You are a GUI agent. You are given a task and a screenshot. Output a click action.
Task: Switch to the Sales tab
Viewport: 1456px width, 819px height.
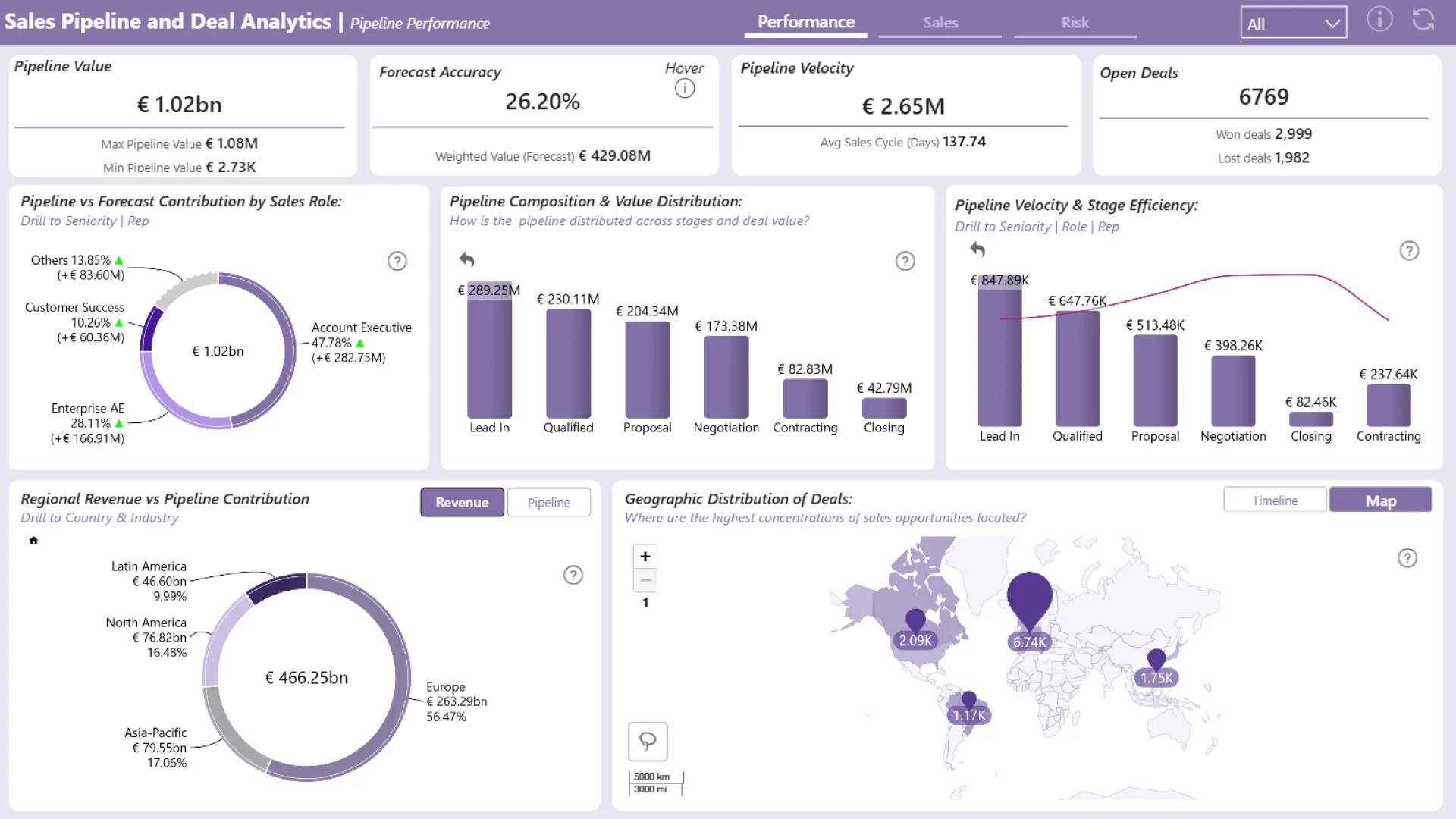[x=940, y=23]
